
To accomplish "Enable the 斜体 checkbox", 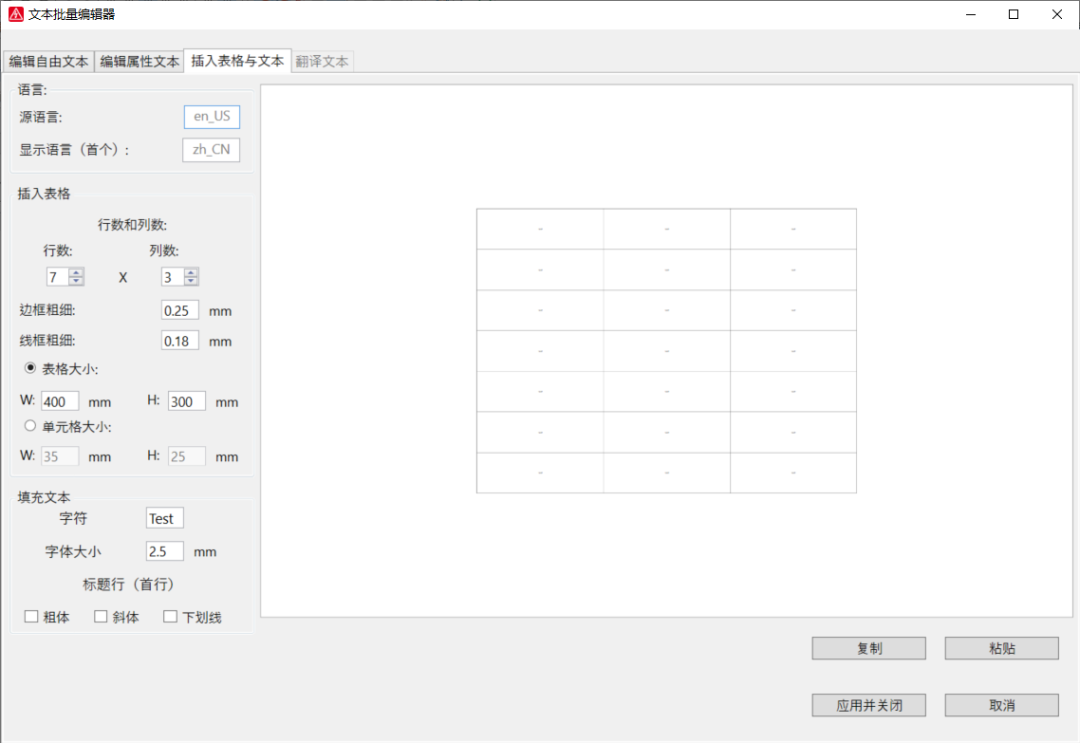I will coord(101,616).
